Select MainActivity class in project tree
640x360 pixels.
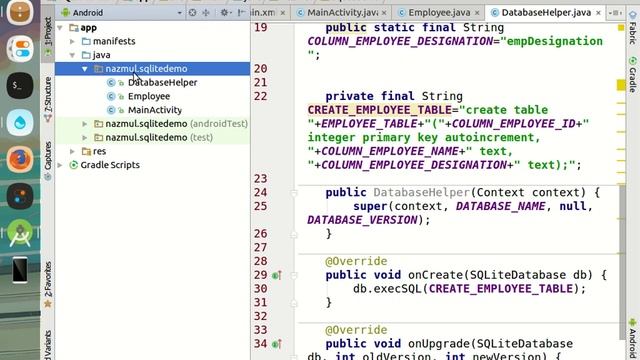point(155,110)
